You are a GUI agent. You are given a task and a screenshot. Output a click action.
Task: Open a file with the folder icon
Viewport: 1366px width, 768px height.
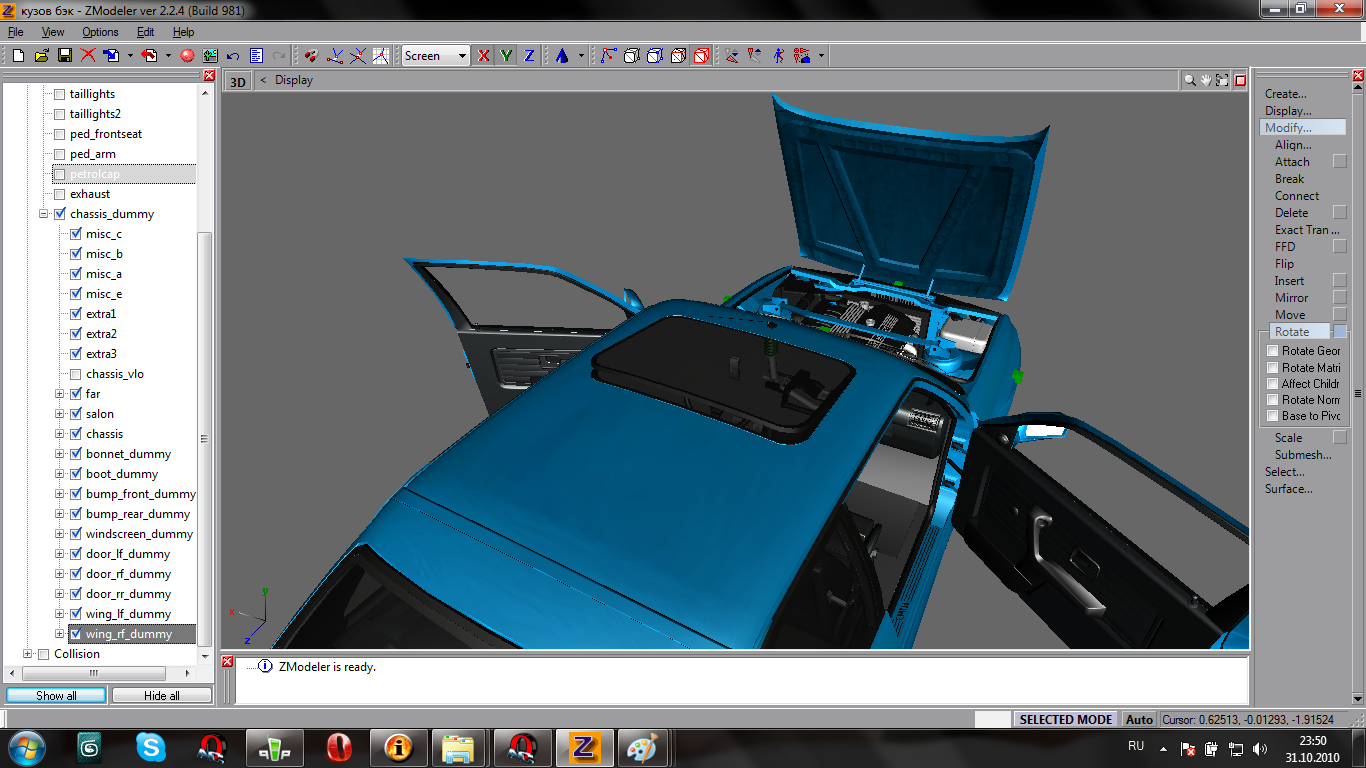coord(42,56)
